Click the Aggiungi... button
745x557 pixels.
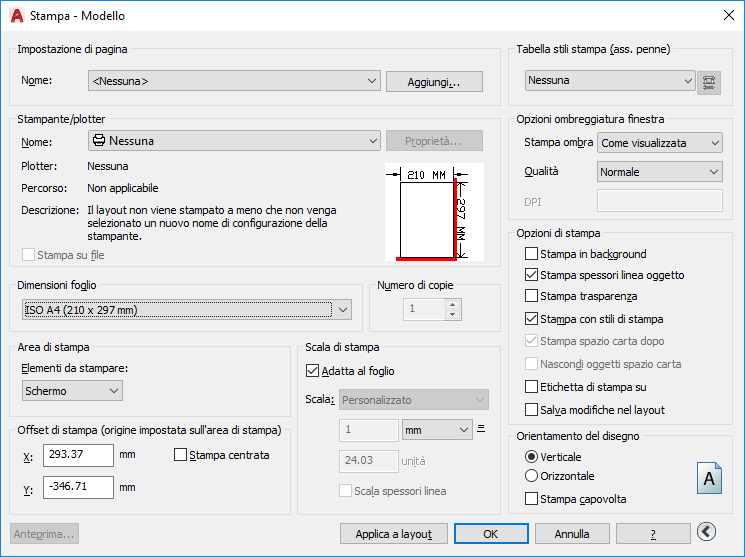(434, 81)
